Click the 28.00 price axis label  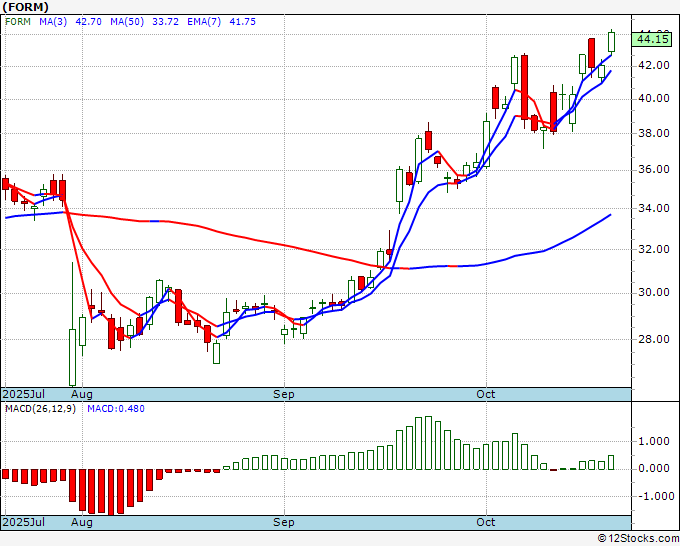tap(654, 339)
